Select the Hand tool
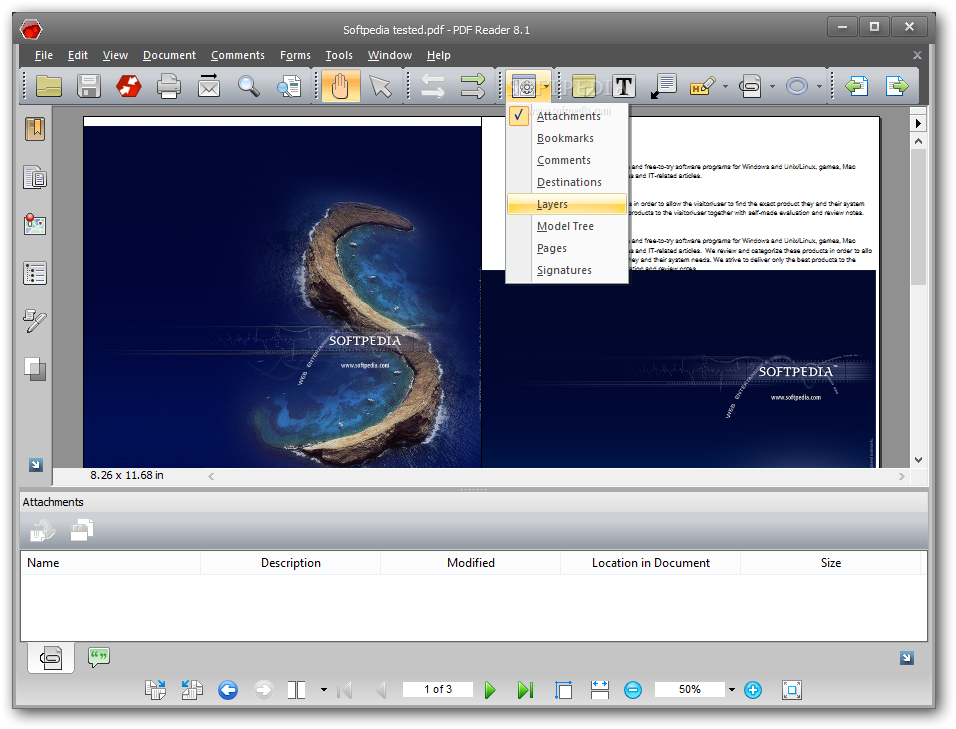This screenshot has height=729, width=956. (x=340, y=86)
